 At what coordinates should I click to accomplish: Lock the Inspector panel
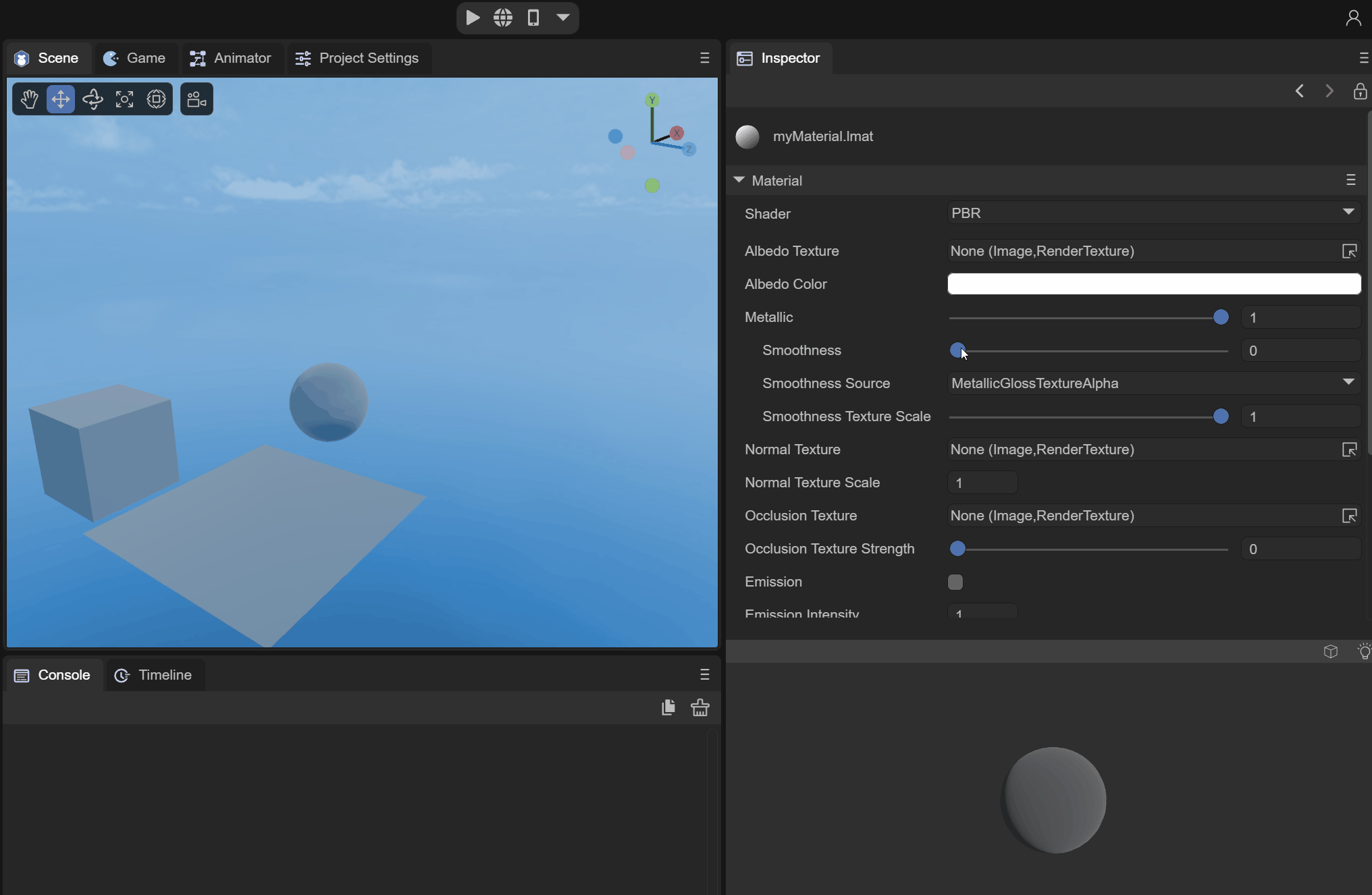[1360, 91]
